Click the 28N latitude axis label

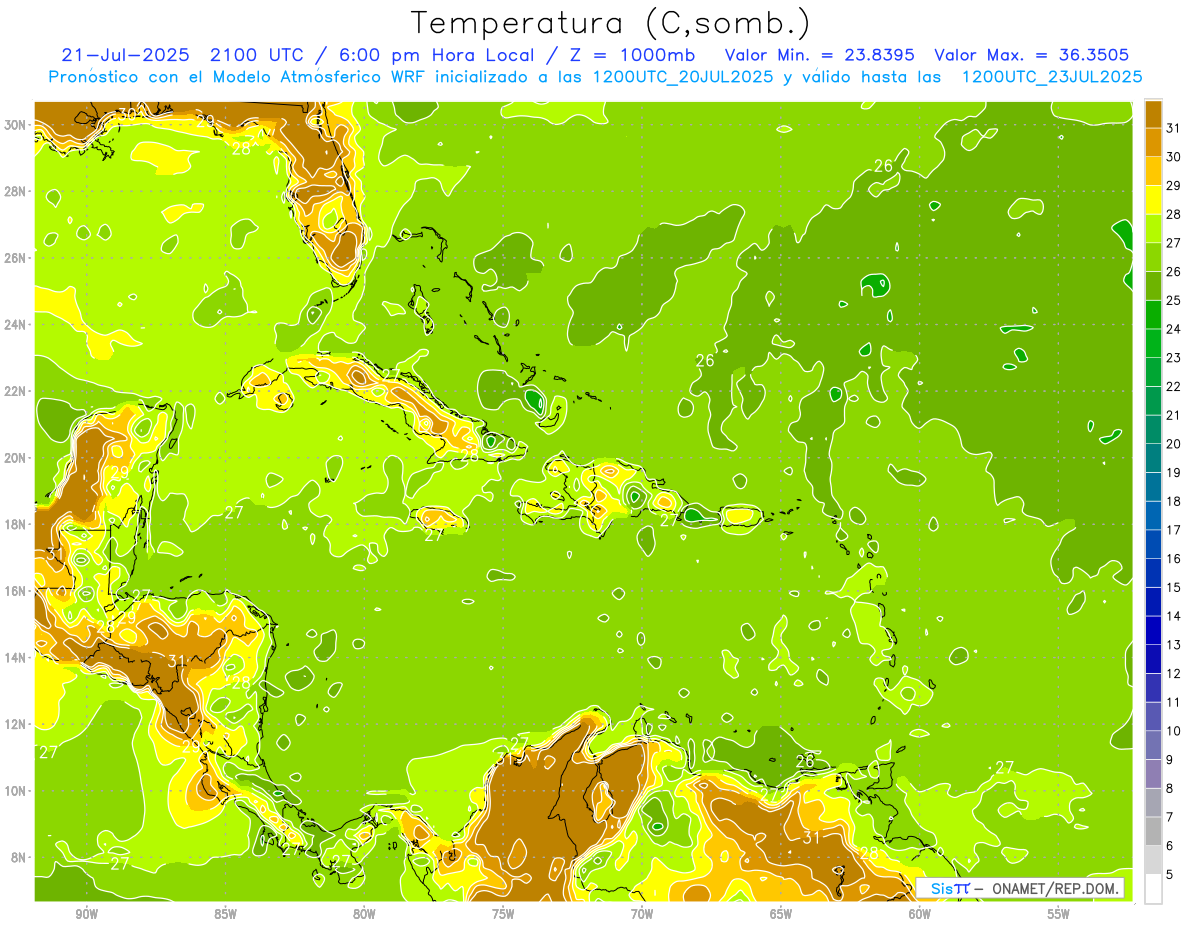click(15, 191)
